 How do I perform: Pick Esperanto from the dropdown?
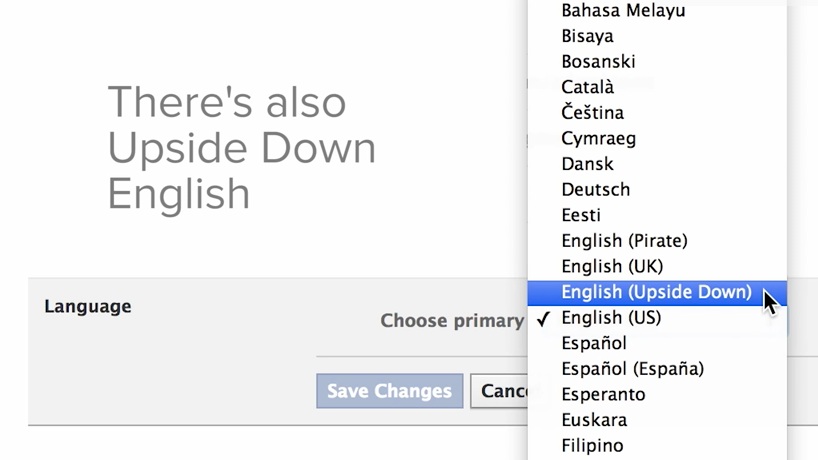point(603,394)
